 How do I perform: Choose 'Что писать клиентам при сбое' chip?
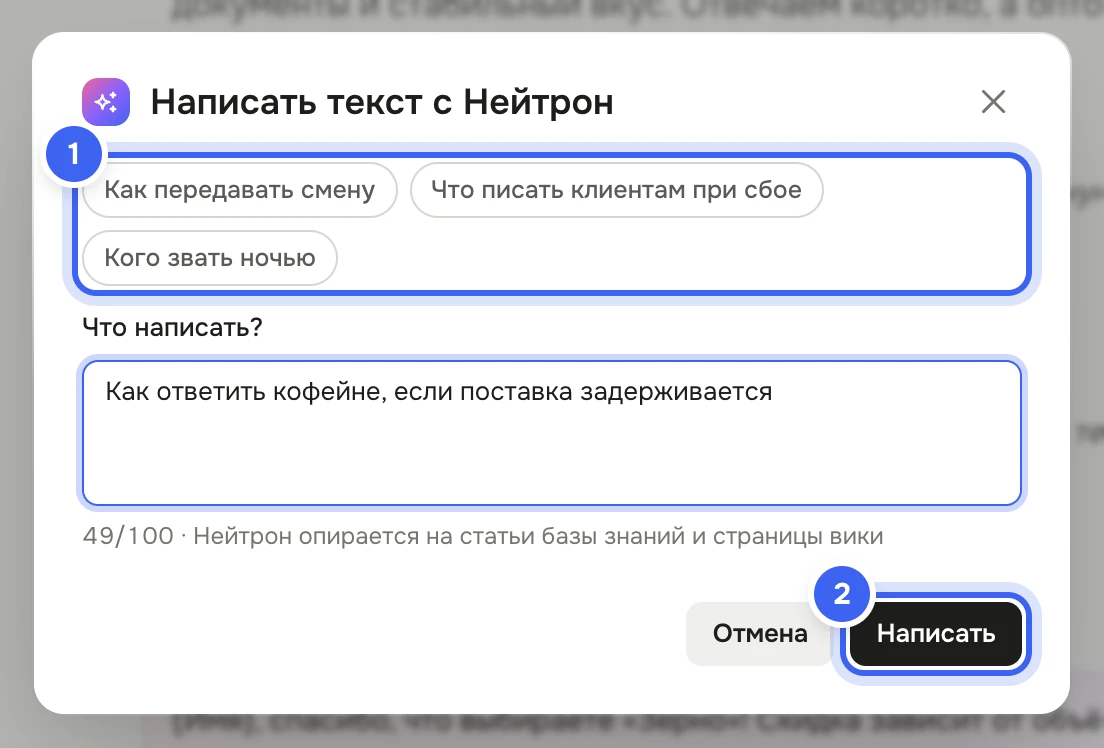[x=617, y=190]
